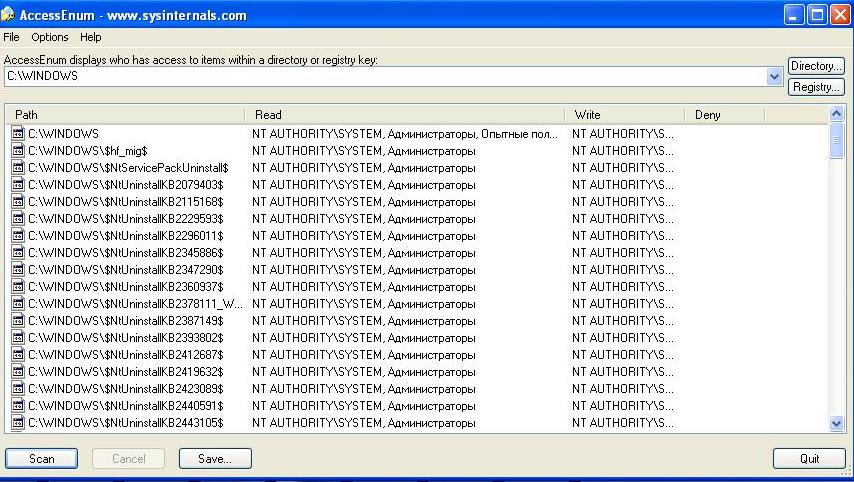Click into the C:\WINDOWS path input field
This screenshot has width=854, height=482.
tap(386, 77)
